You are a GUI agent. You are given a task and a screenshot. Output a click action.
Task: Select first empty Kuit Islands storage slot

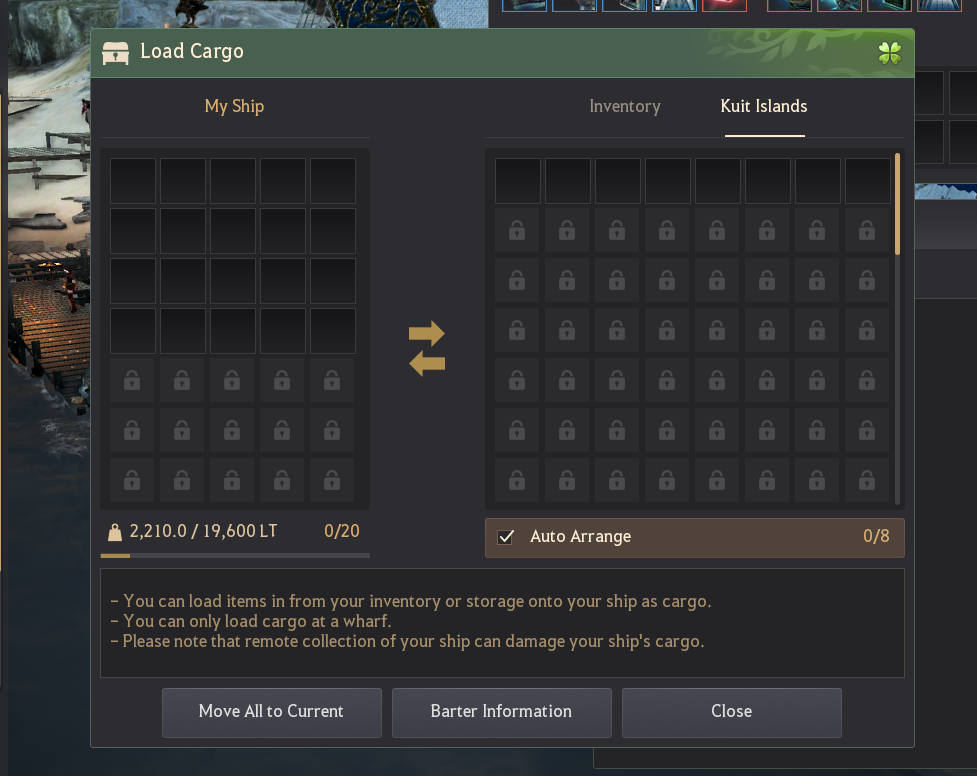pos(518,181)
